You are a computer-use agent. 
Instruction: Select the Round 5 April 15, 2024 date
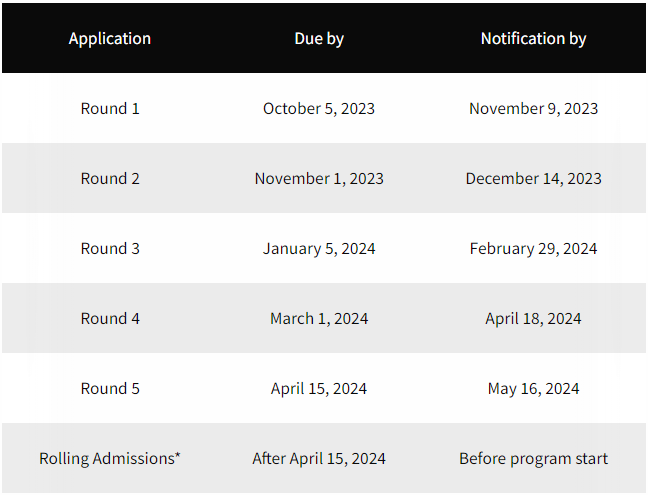(319, 388)
